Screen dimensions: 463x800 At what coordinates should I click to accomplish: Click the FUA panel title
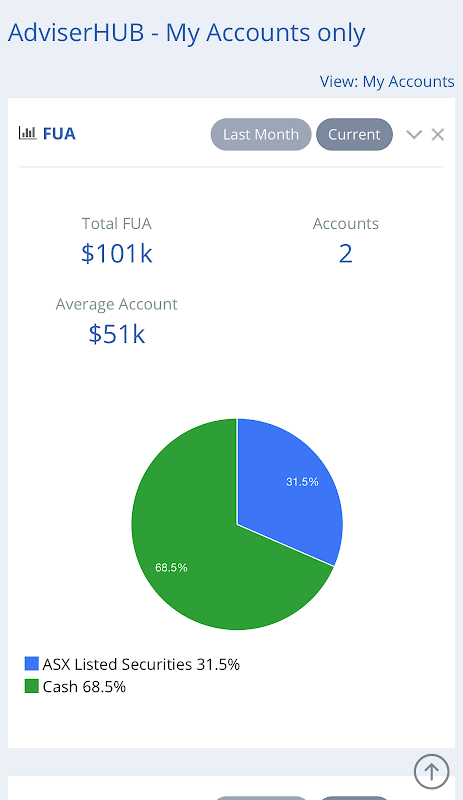59,134
